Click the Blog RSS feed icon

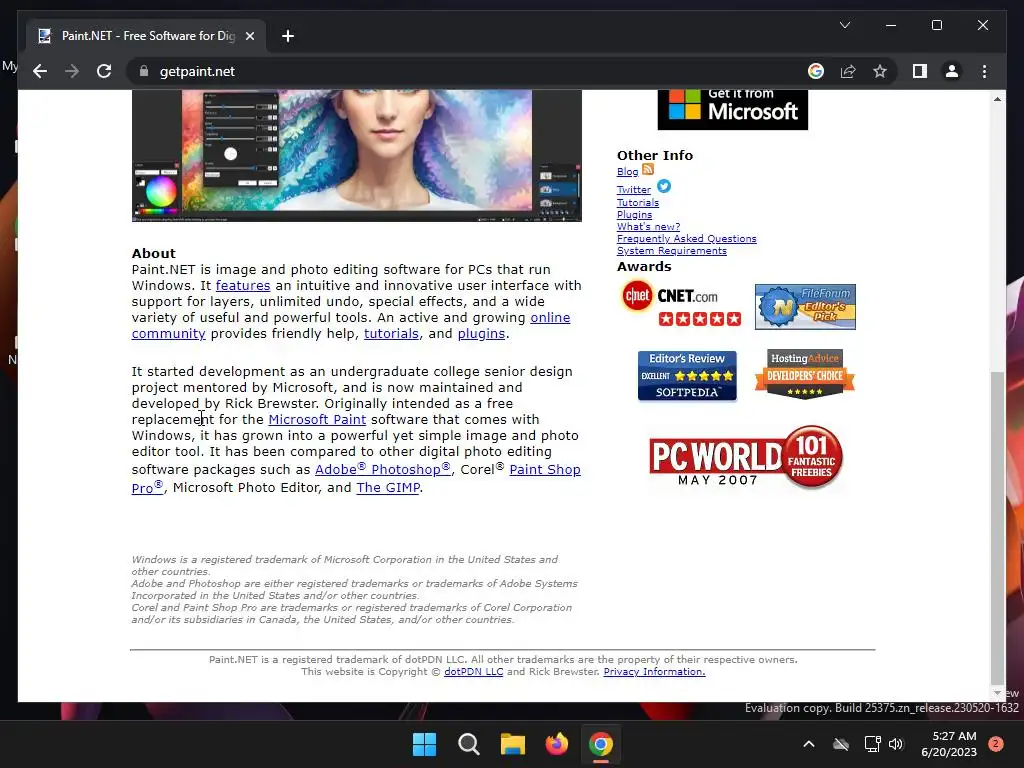pos(648,169)
